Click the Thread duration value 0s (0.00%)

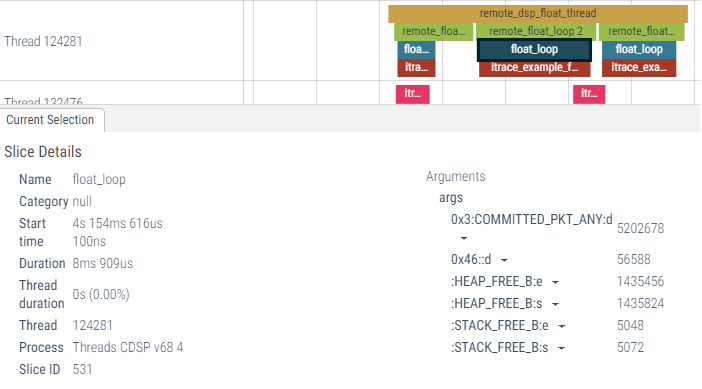tap(101, 295)
